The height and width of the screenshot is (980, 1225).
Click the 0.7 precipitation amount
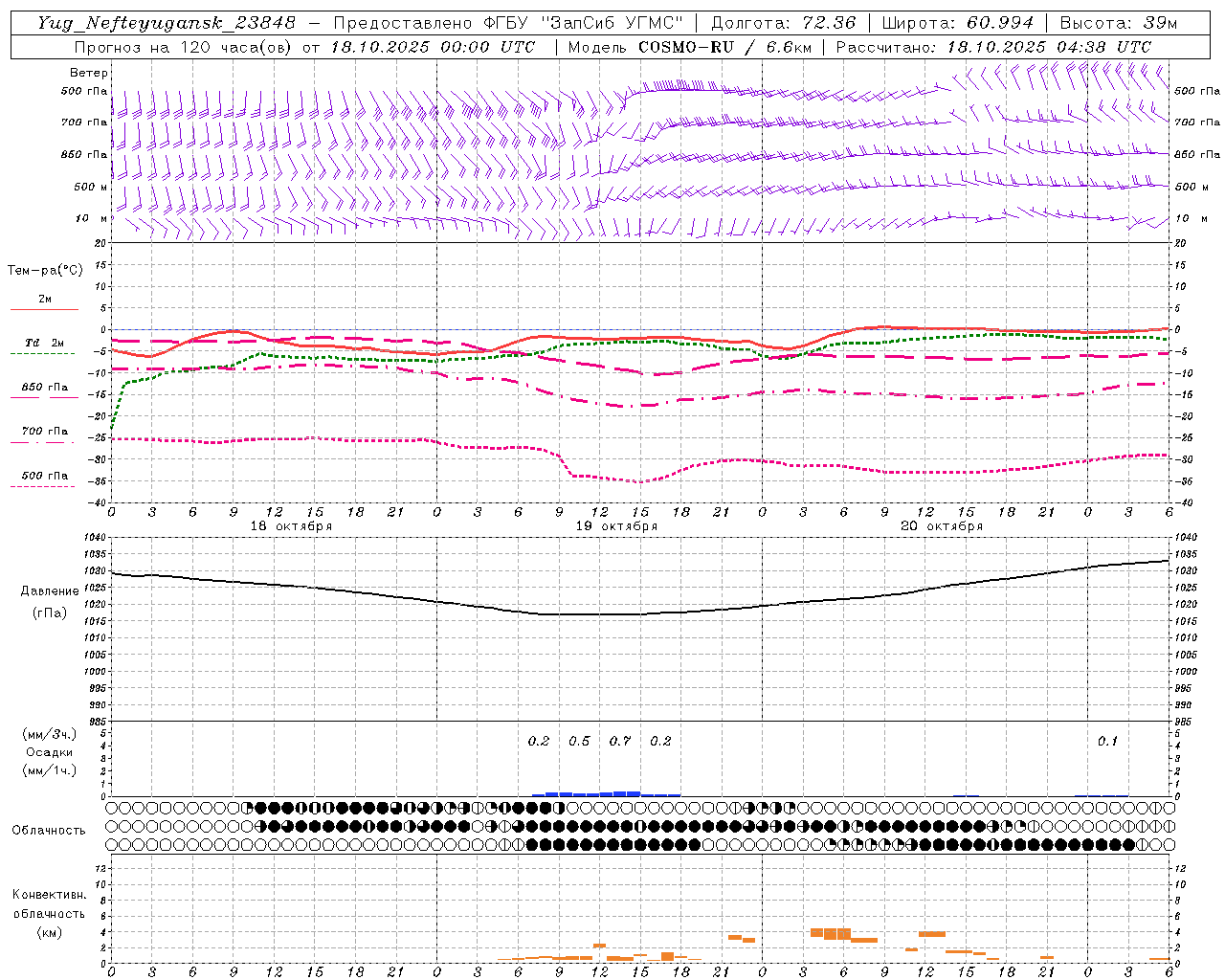point(620,741)
